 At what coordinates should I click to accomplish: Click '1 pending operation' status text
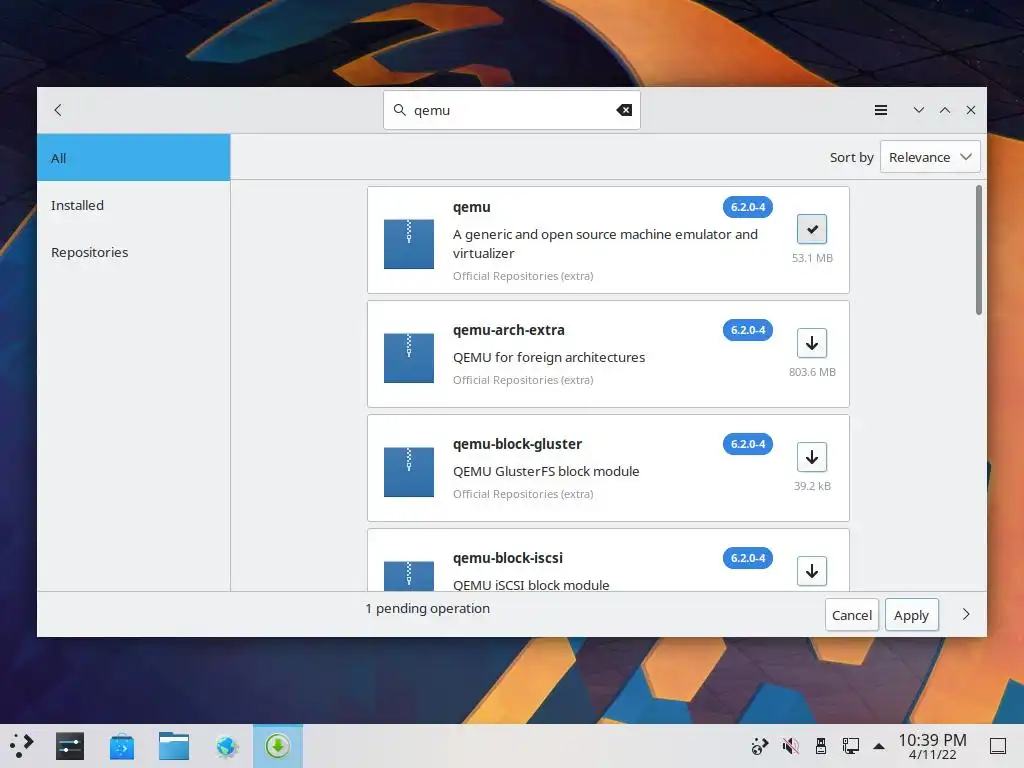[x=427, y=608]
